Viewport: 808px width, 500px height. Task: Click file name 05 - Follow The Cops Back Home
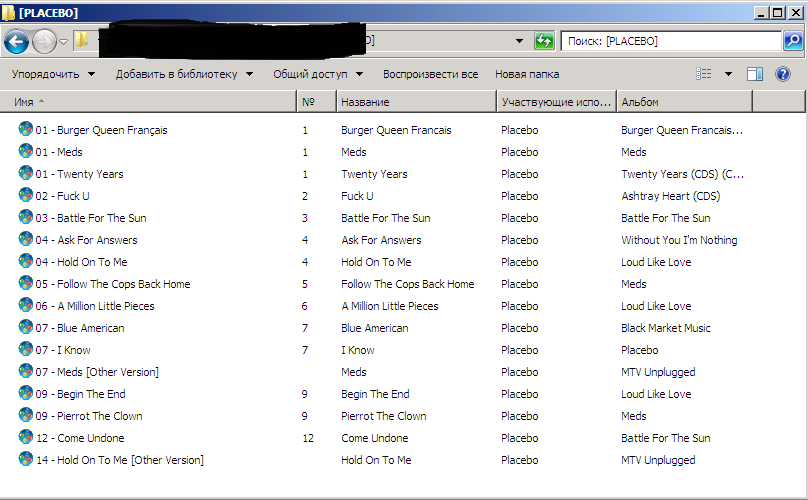[113, 285]
